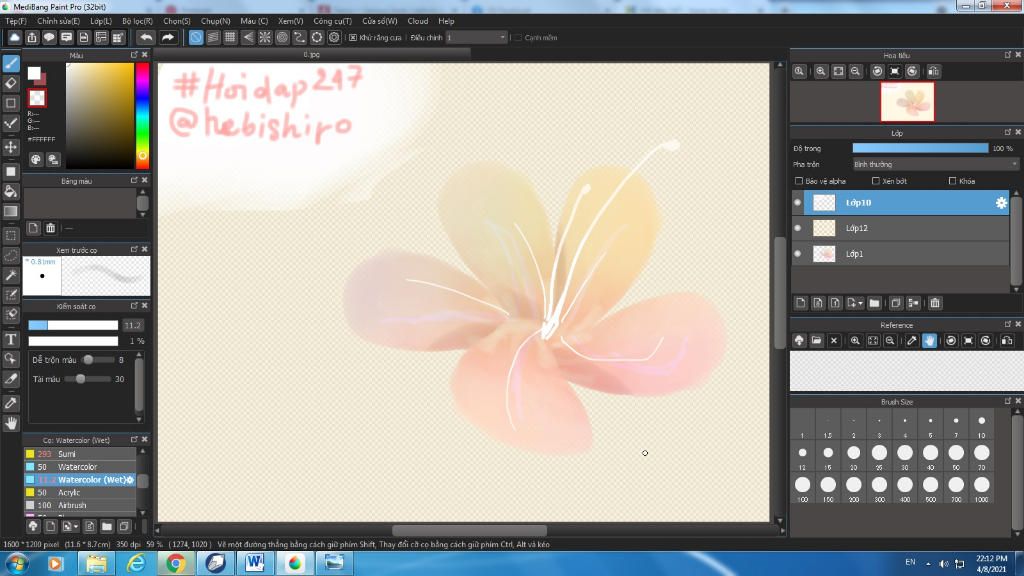Add new layer icon in Layer panel

tap(801, 303)
